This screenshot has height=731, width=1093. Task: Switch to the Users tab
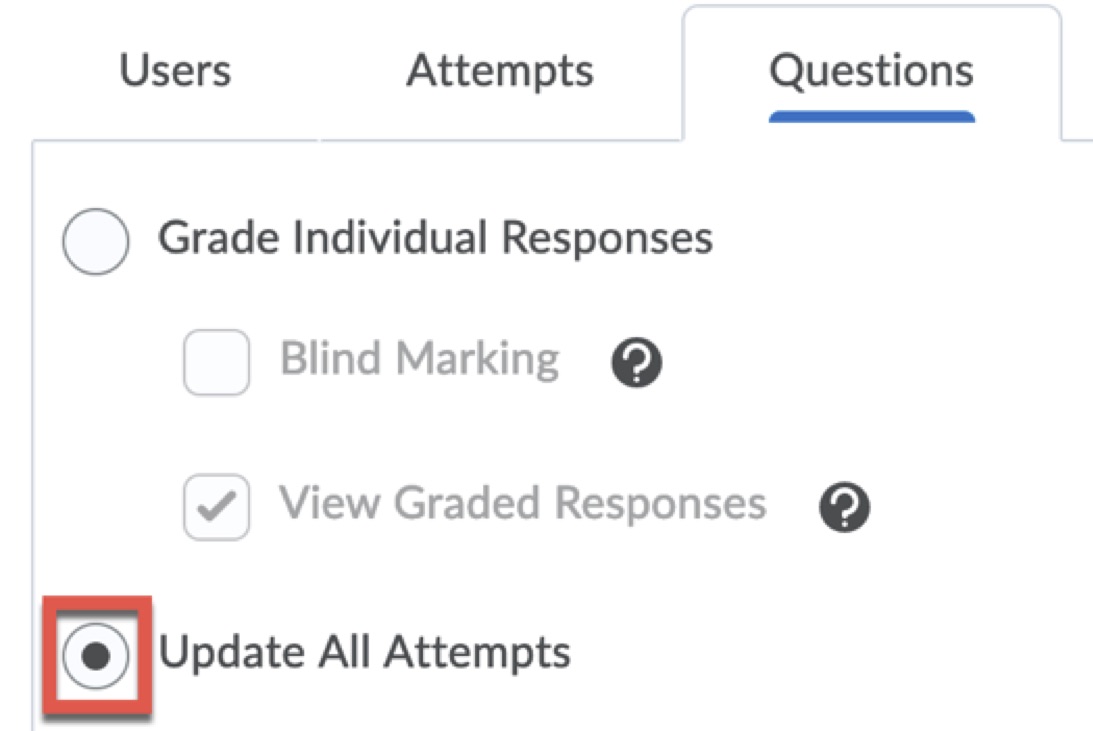click(x=175, y=71)
